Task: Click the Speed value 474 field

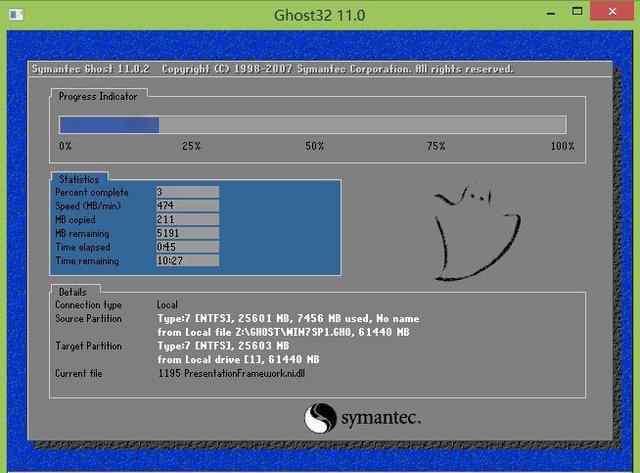Action: (187, 206)
